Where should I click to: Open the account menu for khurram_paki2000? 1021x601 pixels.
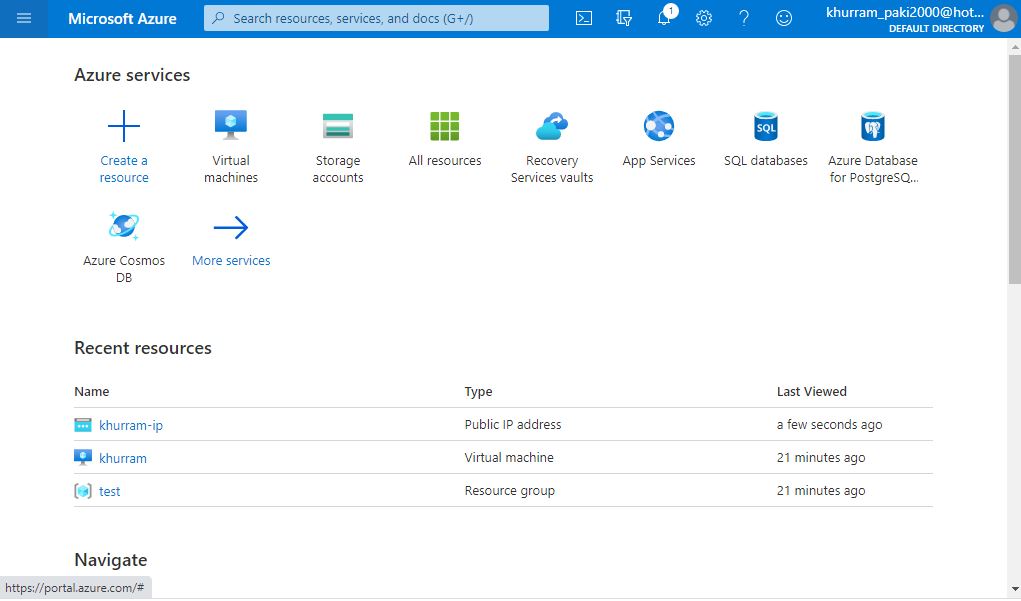[905, 19]
